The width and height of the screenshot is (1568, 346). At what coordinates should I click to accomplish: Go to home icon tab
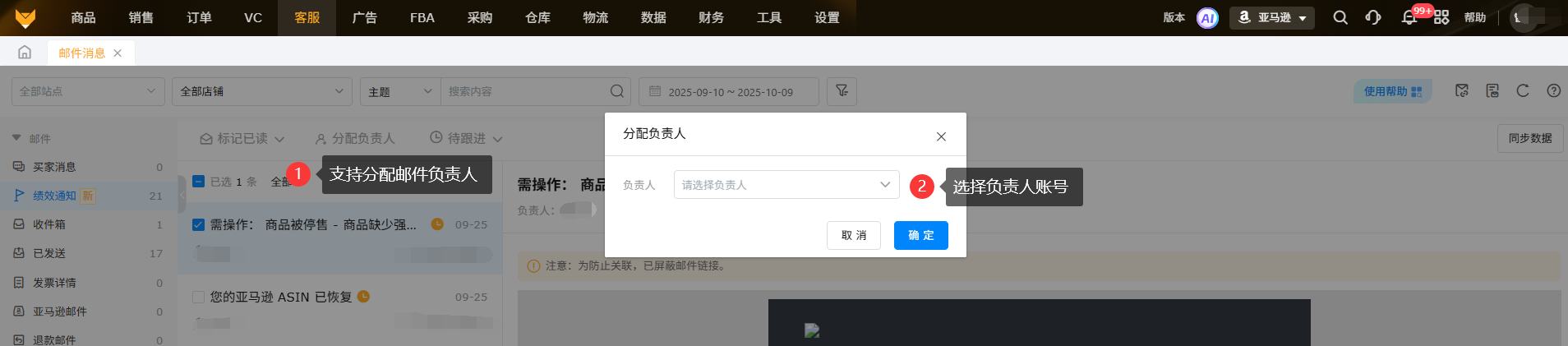pos(25,53)
